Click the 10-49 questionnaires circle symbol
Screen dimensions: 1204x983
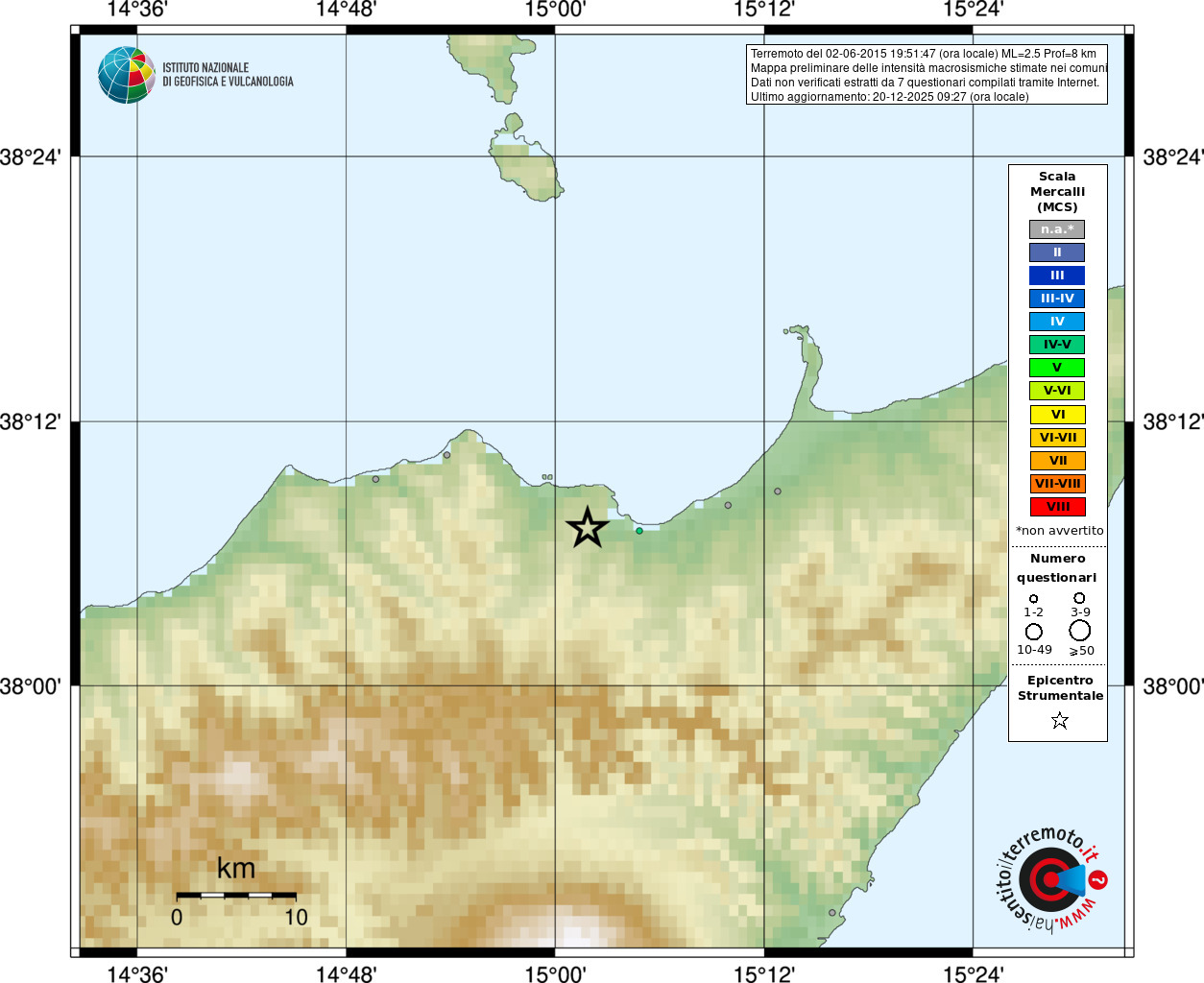[x=1034, y=632]
